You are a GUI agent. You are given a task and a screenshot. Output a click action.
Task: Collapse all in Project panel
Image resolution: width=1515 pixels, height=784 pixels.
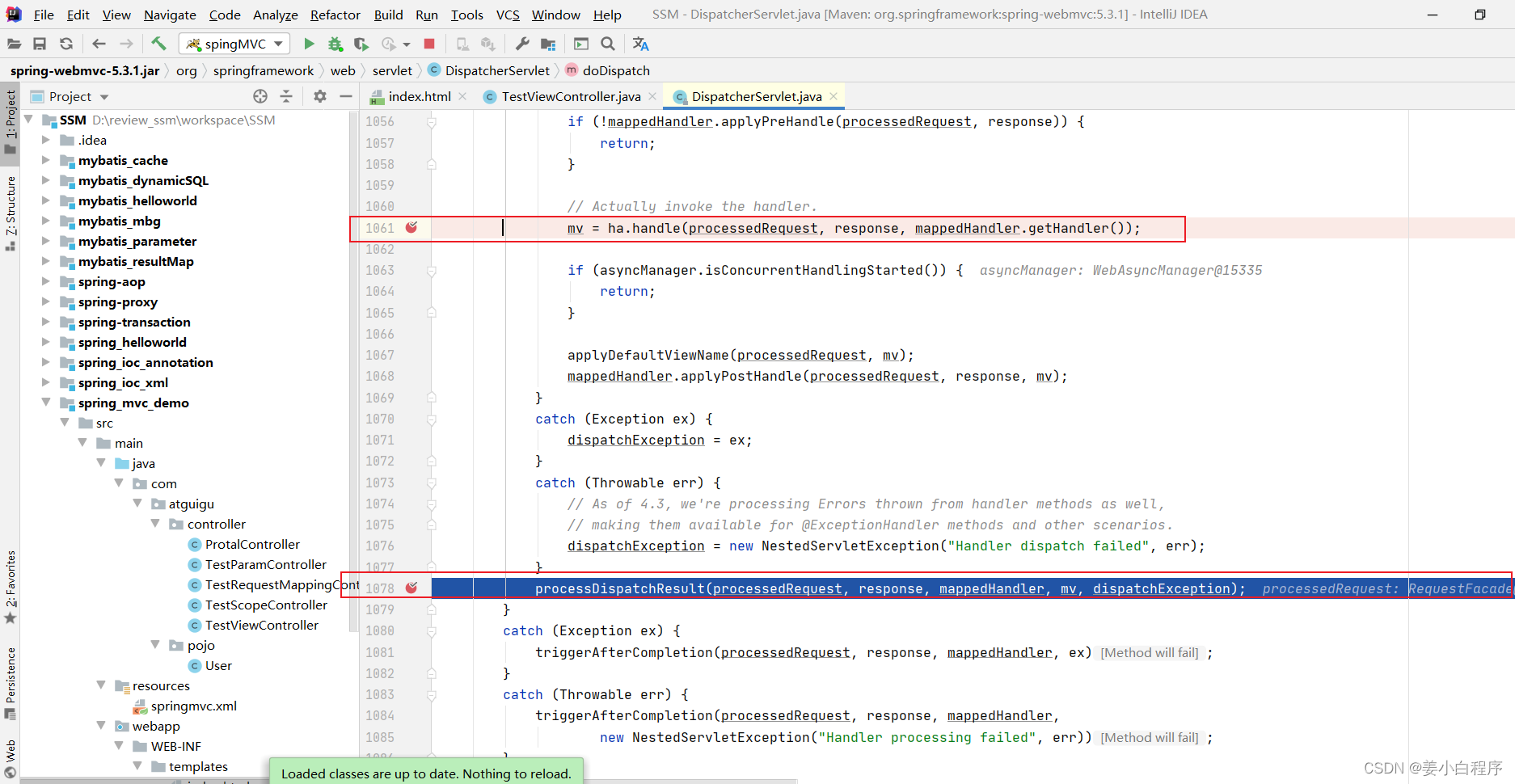click(286, 96)
